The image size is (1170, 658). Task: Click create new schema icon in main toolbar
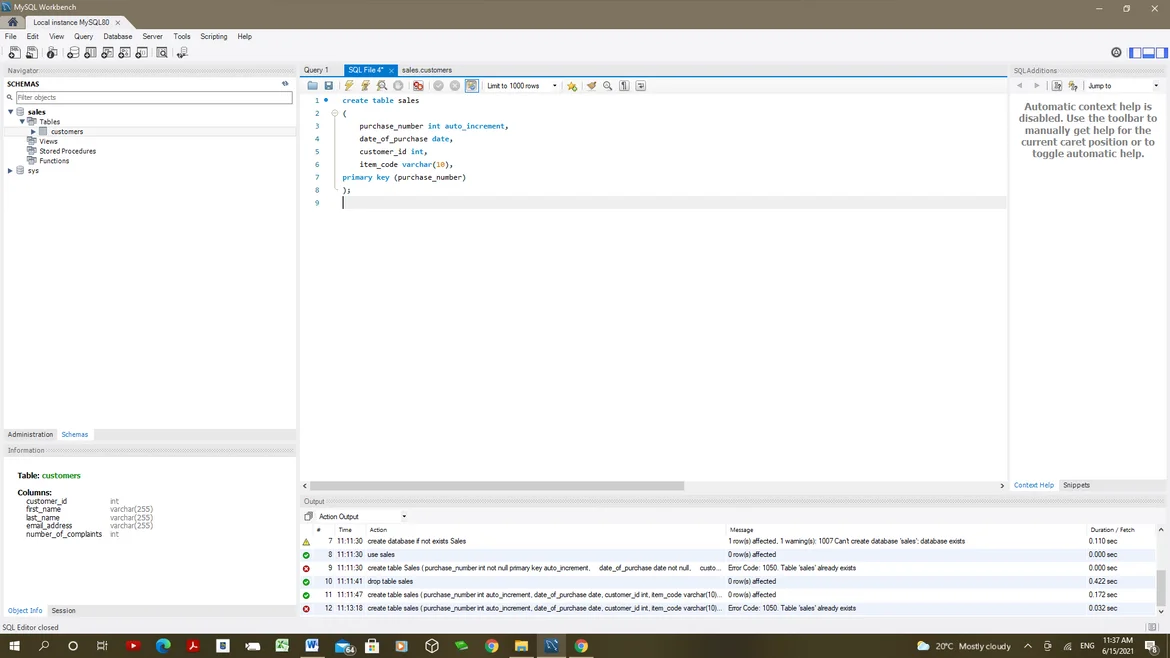point(73,53)
